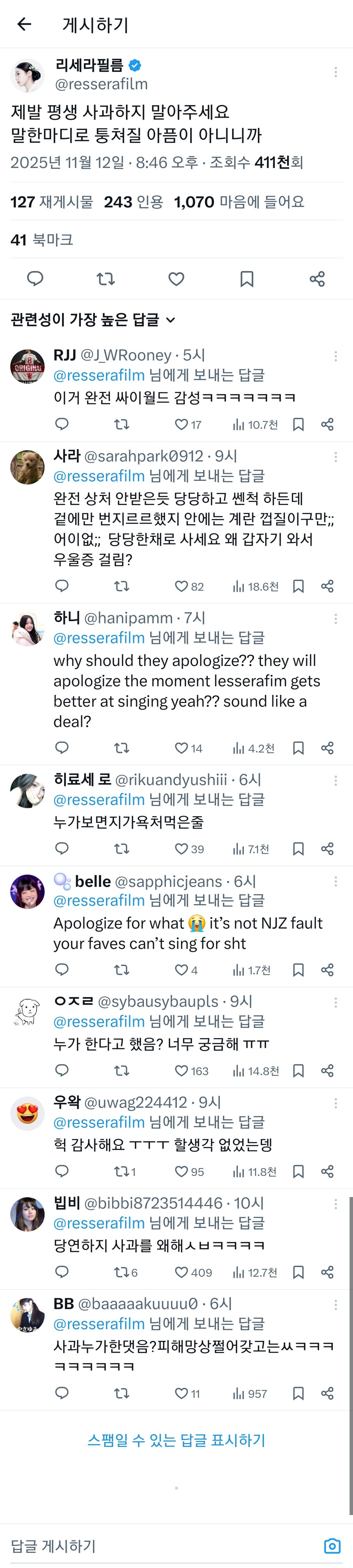This screenshot has width=353, height=1568.
Task: Tap the back arrow in the header
Action: tap(24, 24)
